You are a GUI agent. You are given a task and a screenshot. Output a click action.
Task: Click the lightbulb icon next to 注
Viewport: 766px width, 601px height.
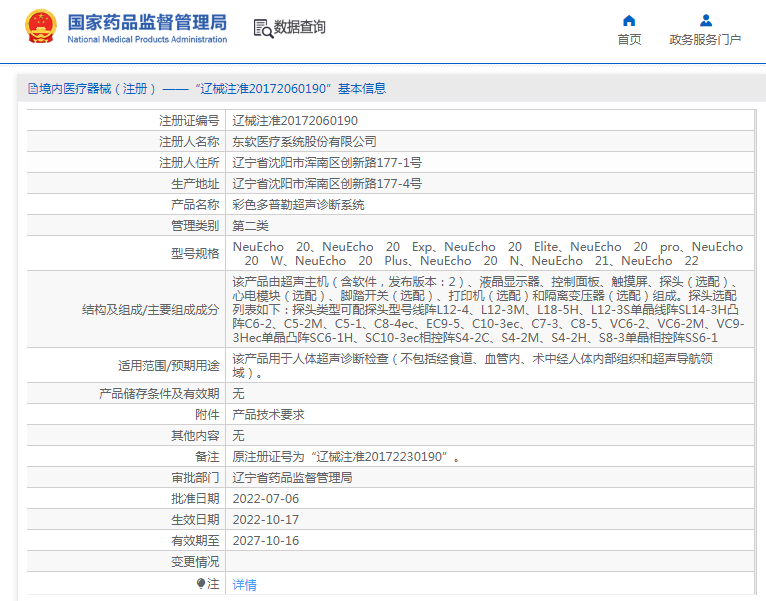tap(200, 583)
